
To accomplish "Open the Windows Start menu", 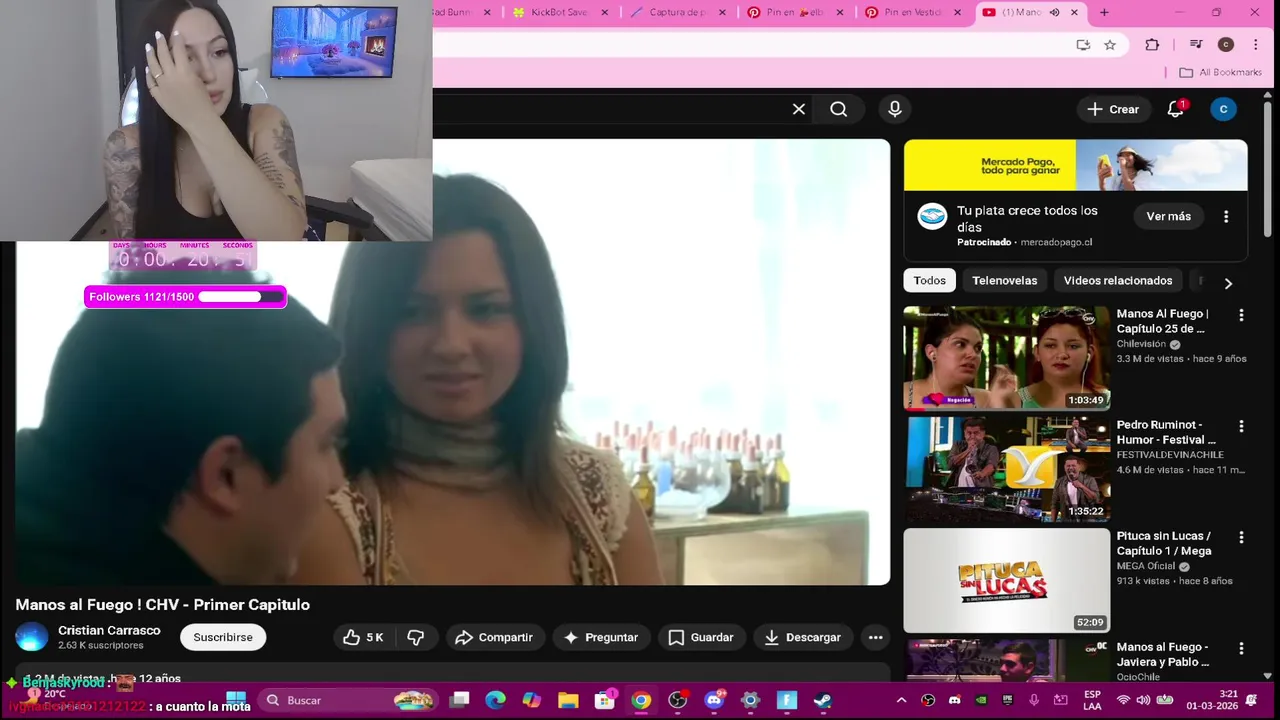I will [x=236, y=700].
